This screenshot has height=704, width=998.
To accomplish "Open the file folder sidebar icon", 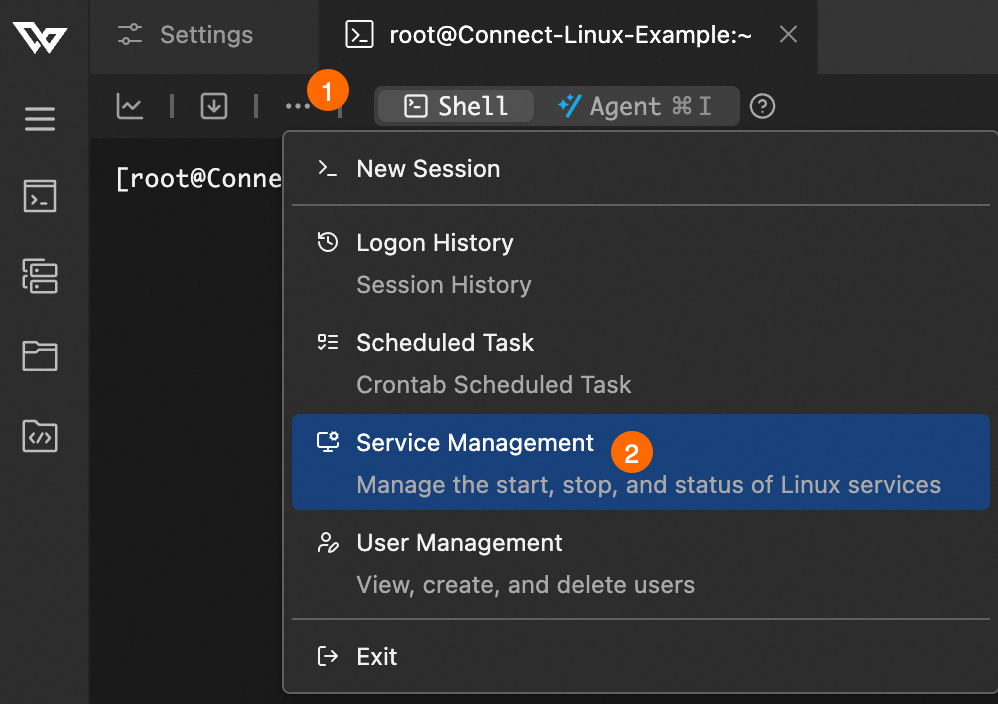I will click(40, 356).
